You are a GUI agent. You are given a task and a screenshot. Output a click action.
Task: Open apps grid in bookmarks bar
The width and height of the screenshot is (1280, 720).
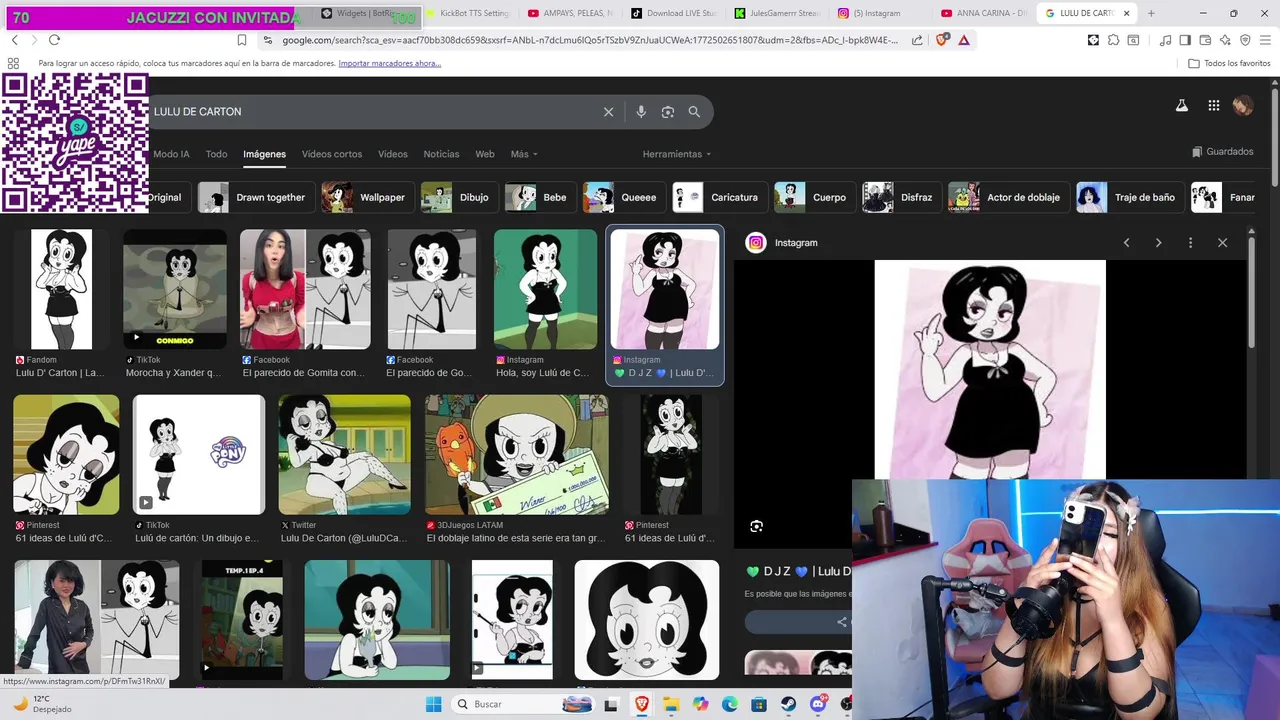pyautogui.click(x=13, y=63)
